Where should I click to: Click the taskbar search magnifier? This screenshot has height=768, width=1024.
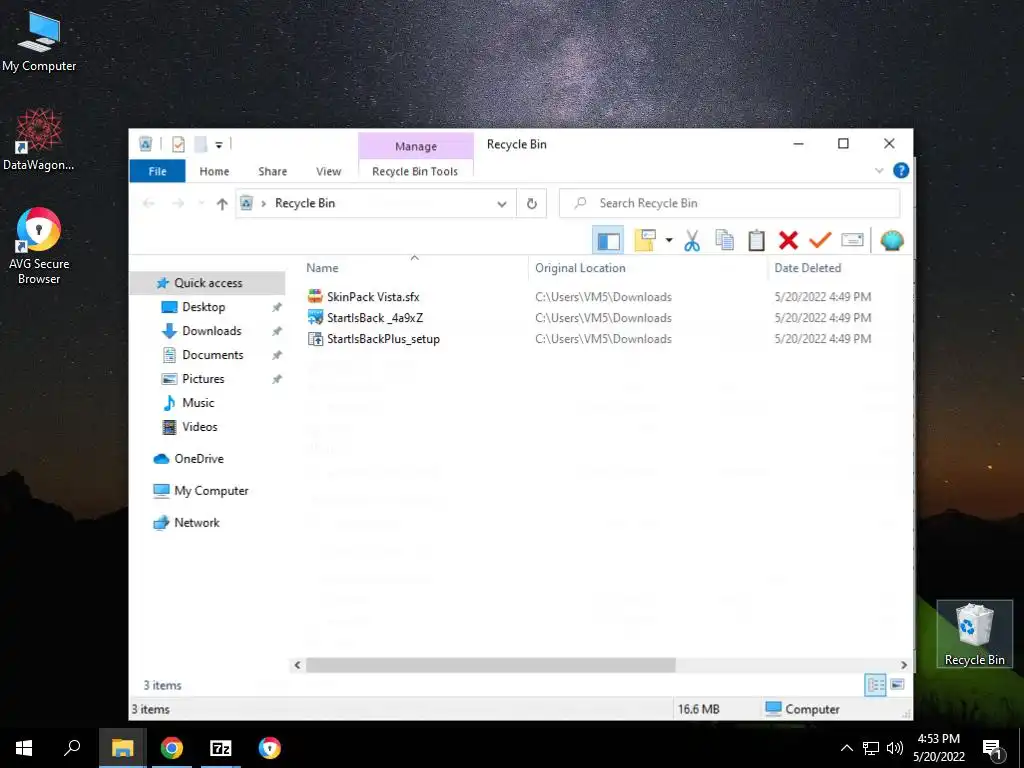(x=72, y=748)
